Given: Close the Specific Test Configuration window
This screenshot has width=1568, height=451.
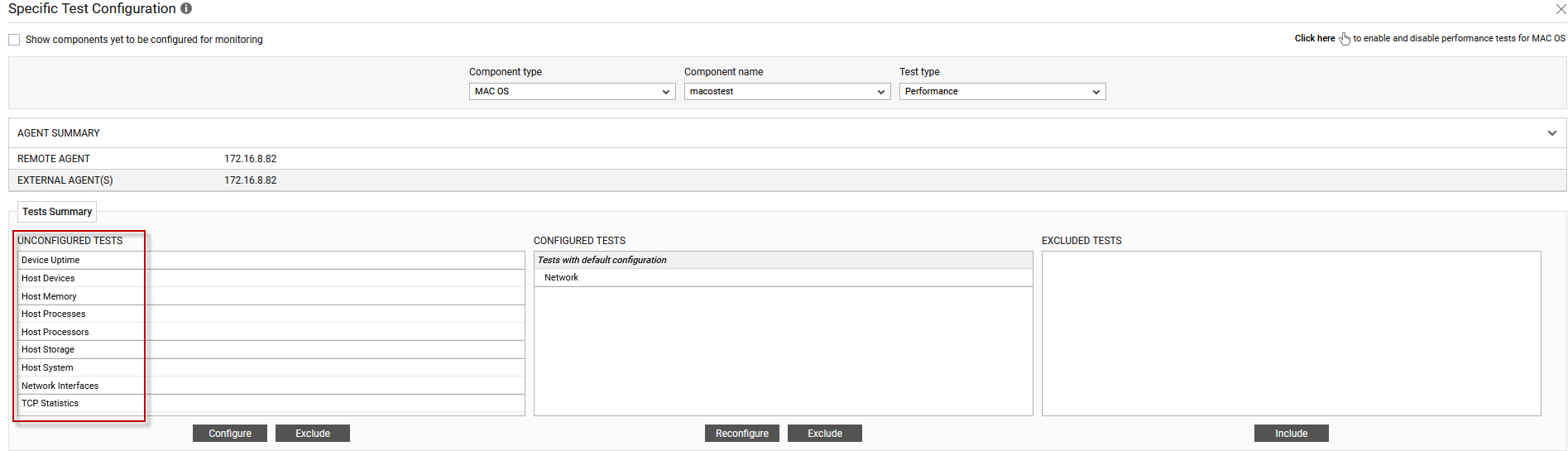Looking at the screenshot, I should coord(1561,9).
